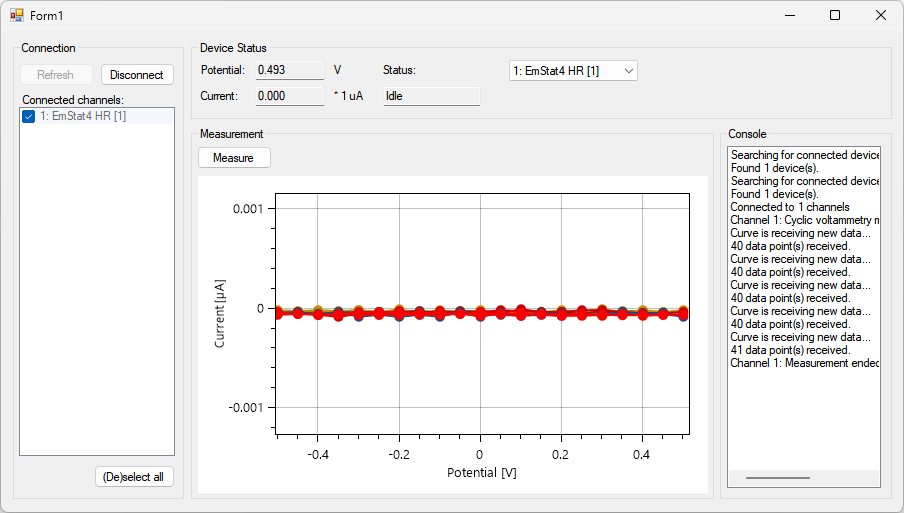Start a measurement with the Measure button
Image resolution: width=904 pixels, height=513 pixels.
[234, 158]
